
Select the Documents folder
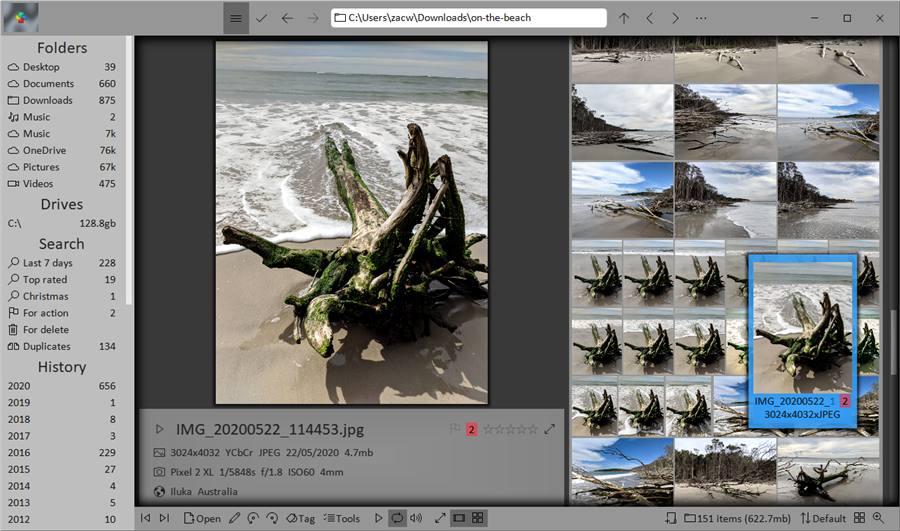pos(61,84)
